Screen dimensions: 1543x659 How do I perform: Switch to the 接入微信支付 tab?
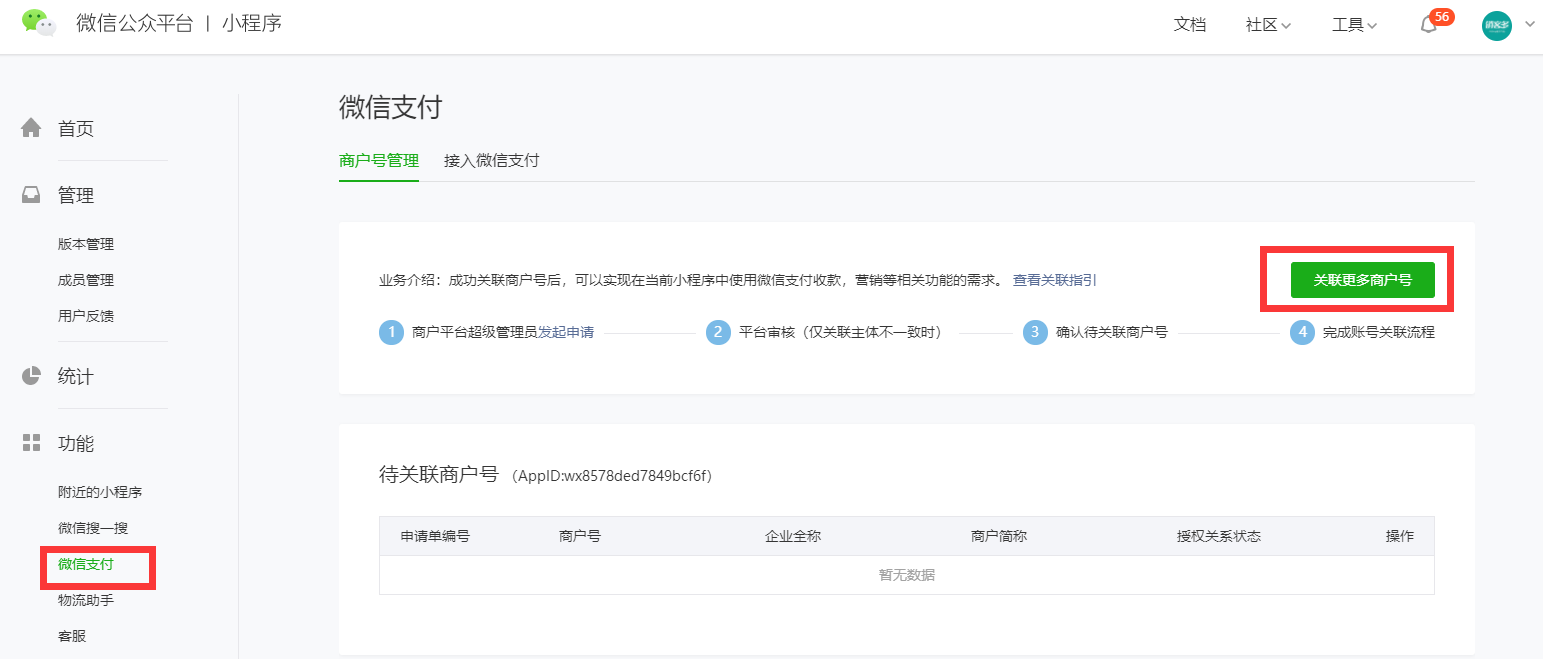pyautogui.click(x=492, y=160)
